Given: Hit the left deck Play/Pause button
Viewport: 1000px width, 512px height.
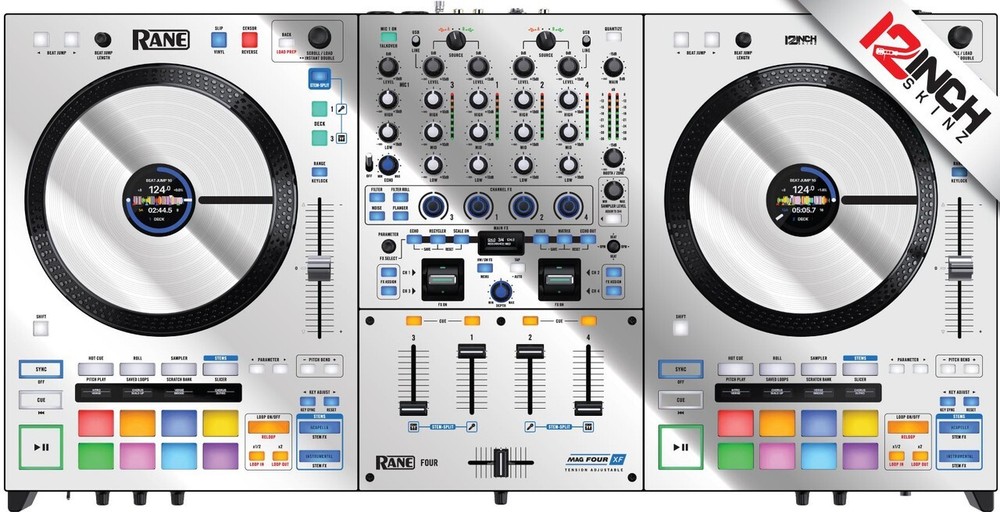Looking at the screenshot, I should [41, 447].
